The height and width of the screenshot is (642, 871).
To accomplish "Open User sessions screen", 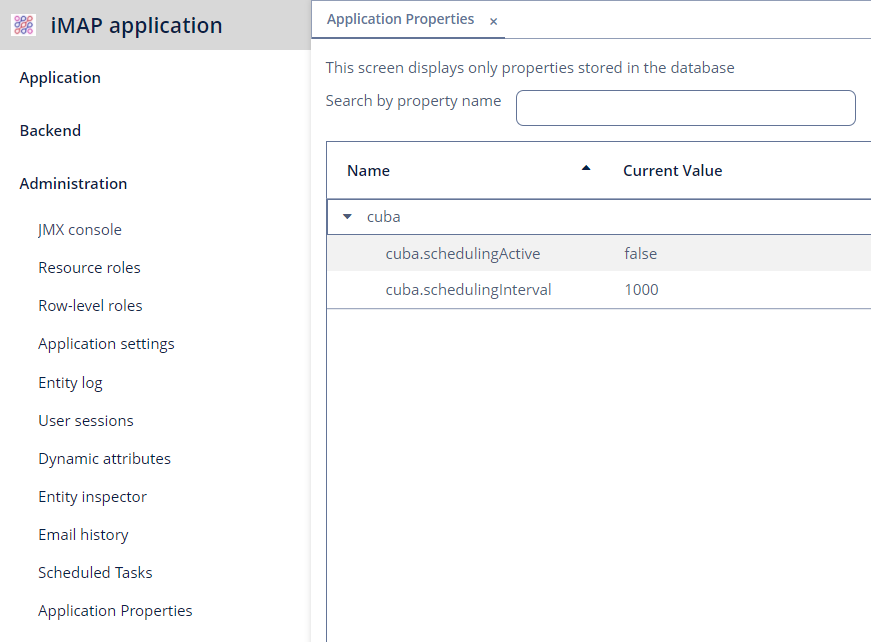I will (86, 421).
